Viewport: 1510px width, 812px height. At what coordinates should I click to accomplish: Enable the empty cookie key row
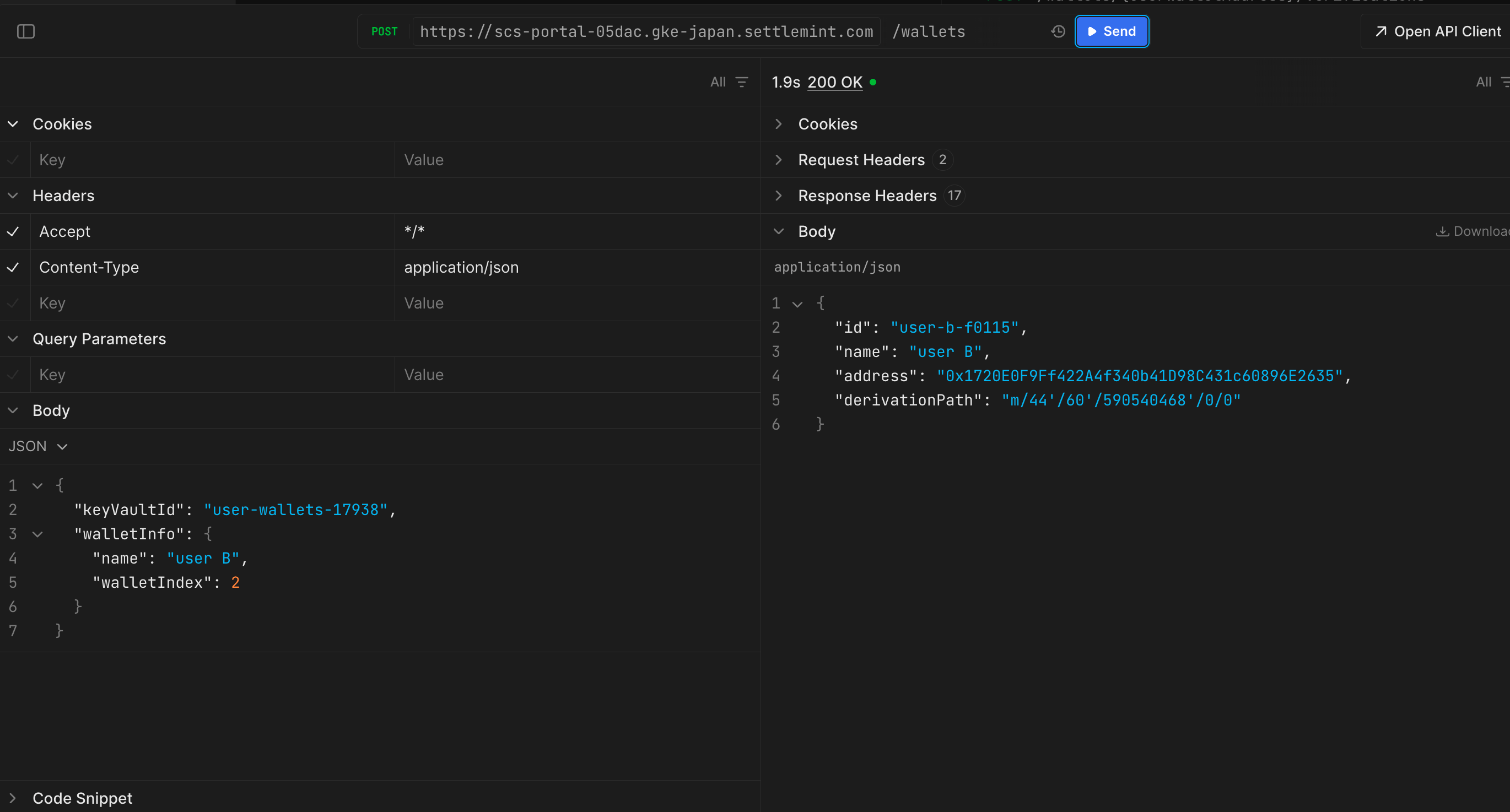click(x=13, y=159)
